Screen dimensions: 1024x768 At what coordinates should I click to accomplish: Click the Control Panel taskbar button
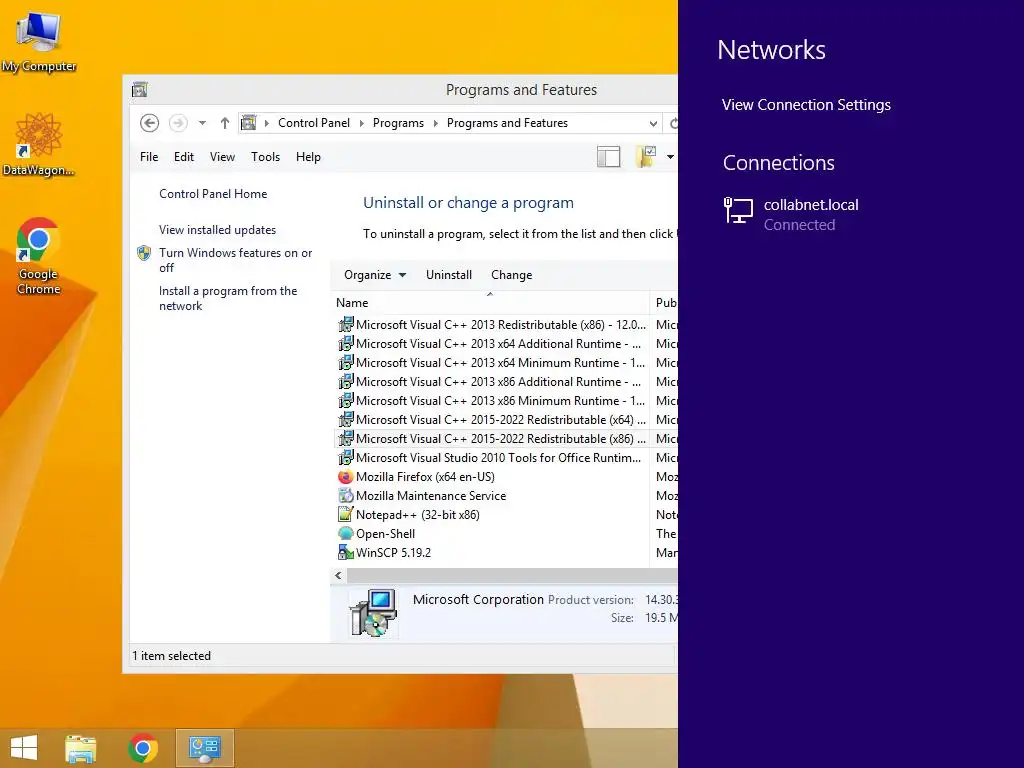click(x=205, y=748)
